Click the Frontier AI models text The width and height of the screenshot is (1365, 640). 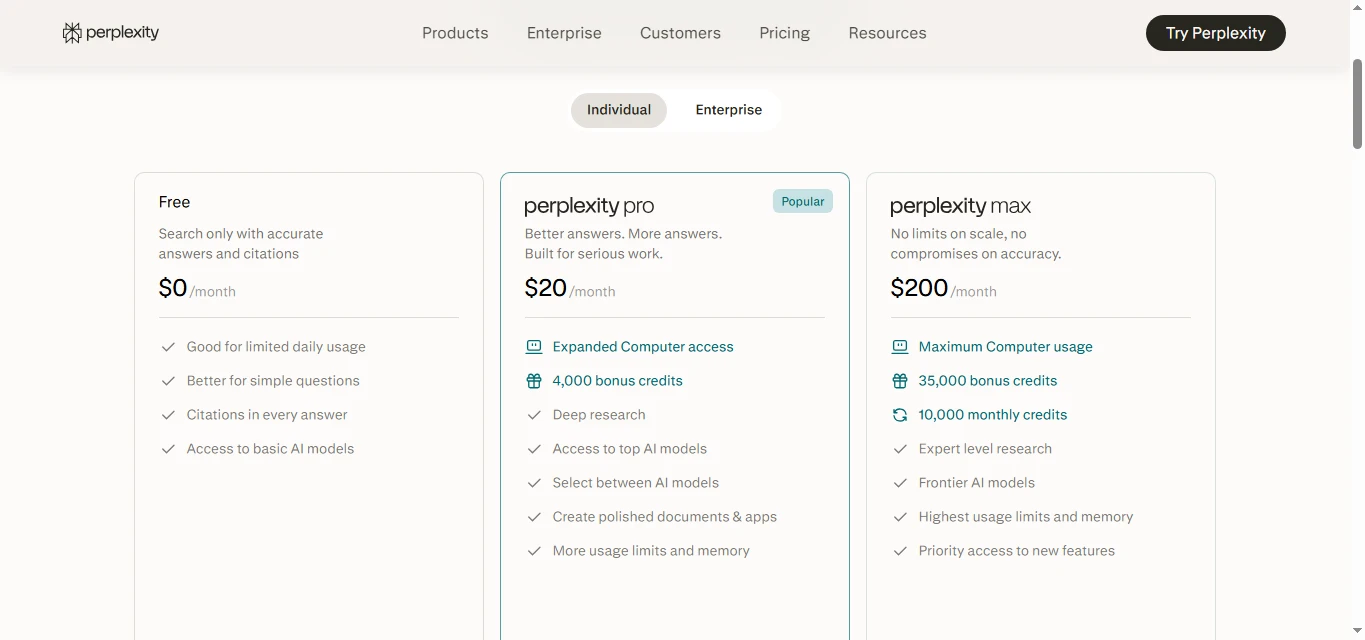pos(977,483)
